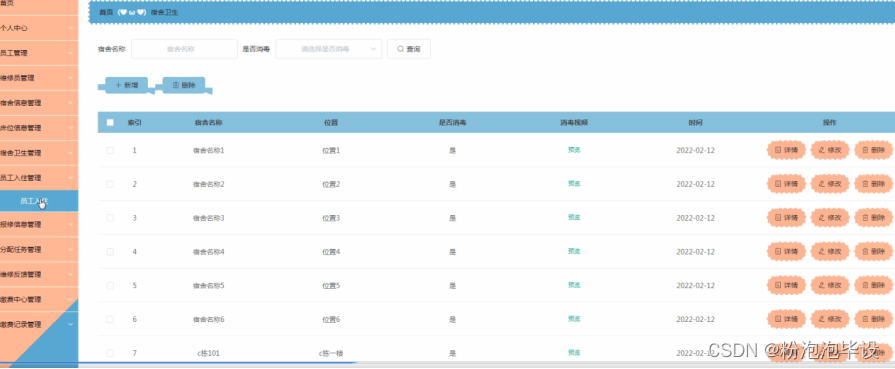
Task: Check the checkbox for row 6
Action: click(110, 319)
